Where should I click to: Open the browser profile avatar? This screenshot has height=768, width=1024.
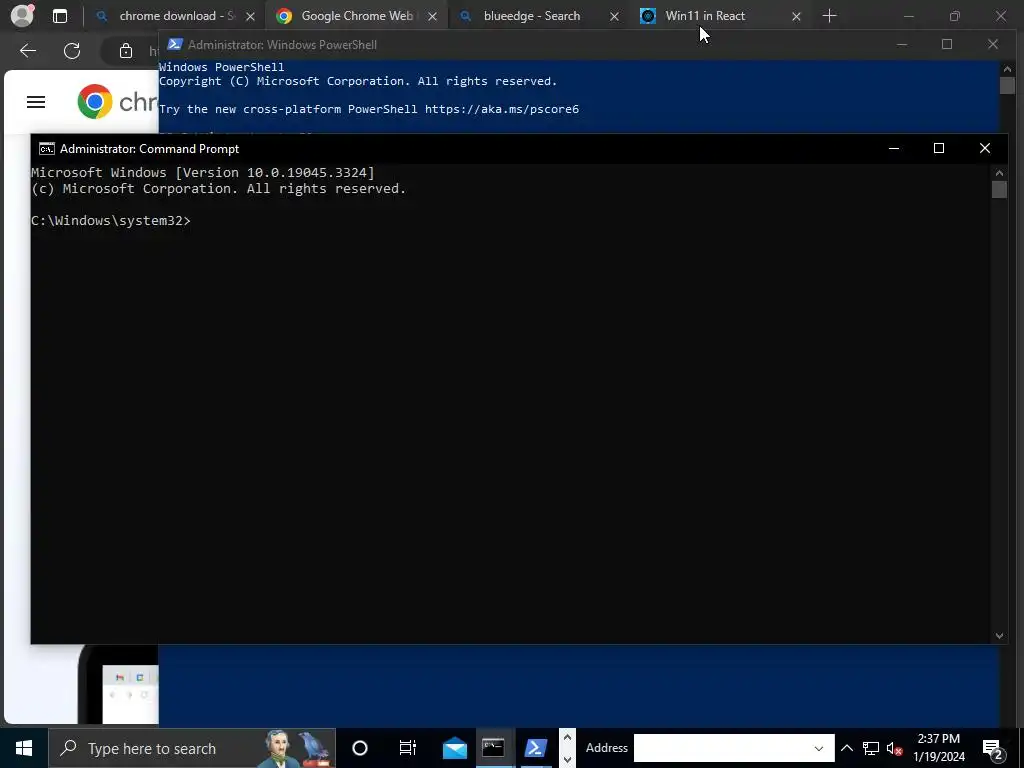[x=22, y=15]
